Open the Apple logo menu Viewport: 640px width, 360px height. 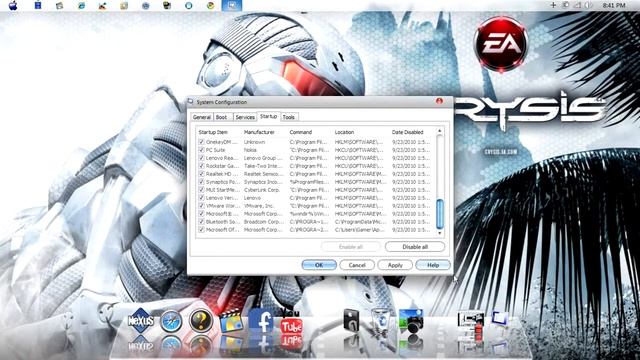(x=13, y=5)
